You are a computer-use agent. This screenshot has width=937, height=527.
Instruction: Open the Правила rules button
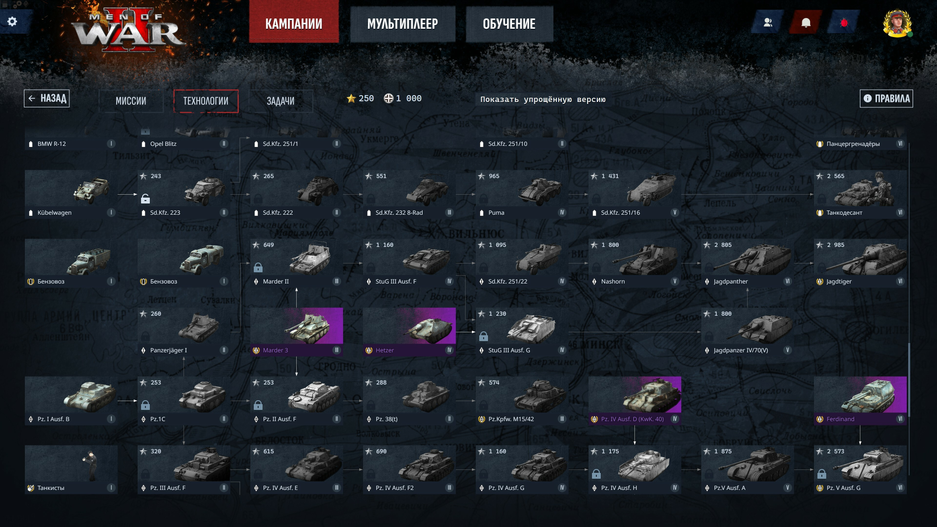[886, 99]
